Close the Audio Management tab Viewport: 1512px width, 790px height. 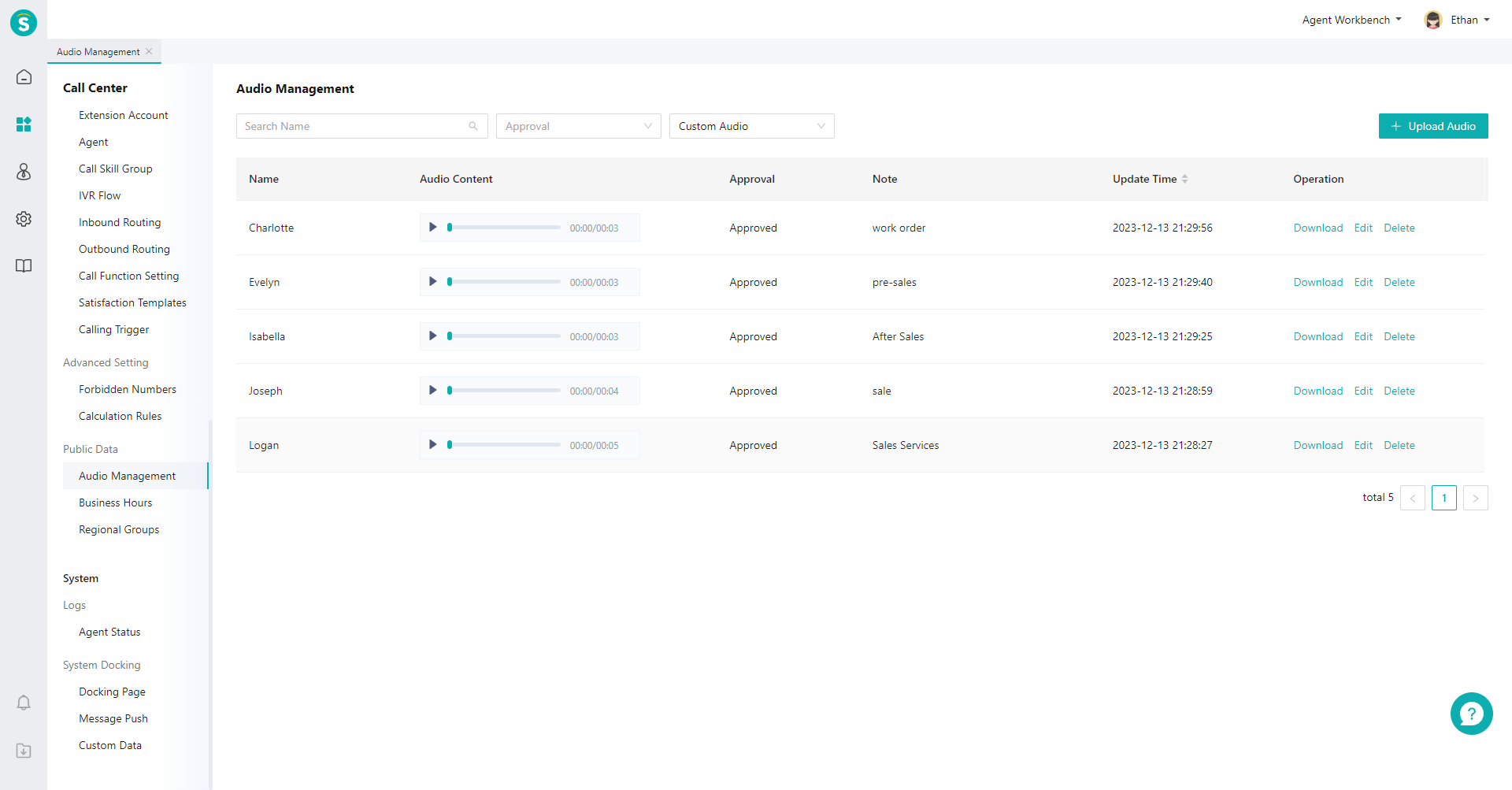click(x=149, y=51)
